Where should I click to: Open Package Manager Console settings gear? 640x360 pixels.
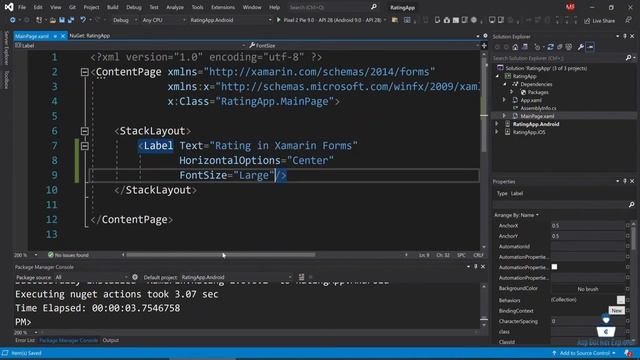click(x=135, y=277)
